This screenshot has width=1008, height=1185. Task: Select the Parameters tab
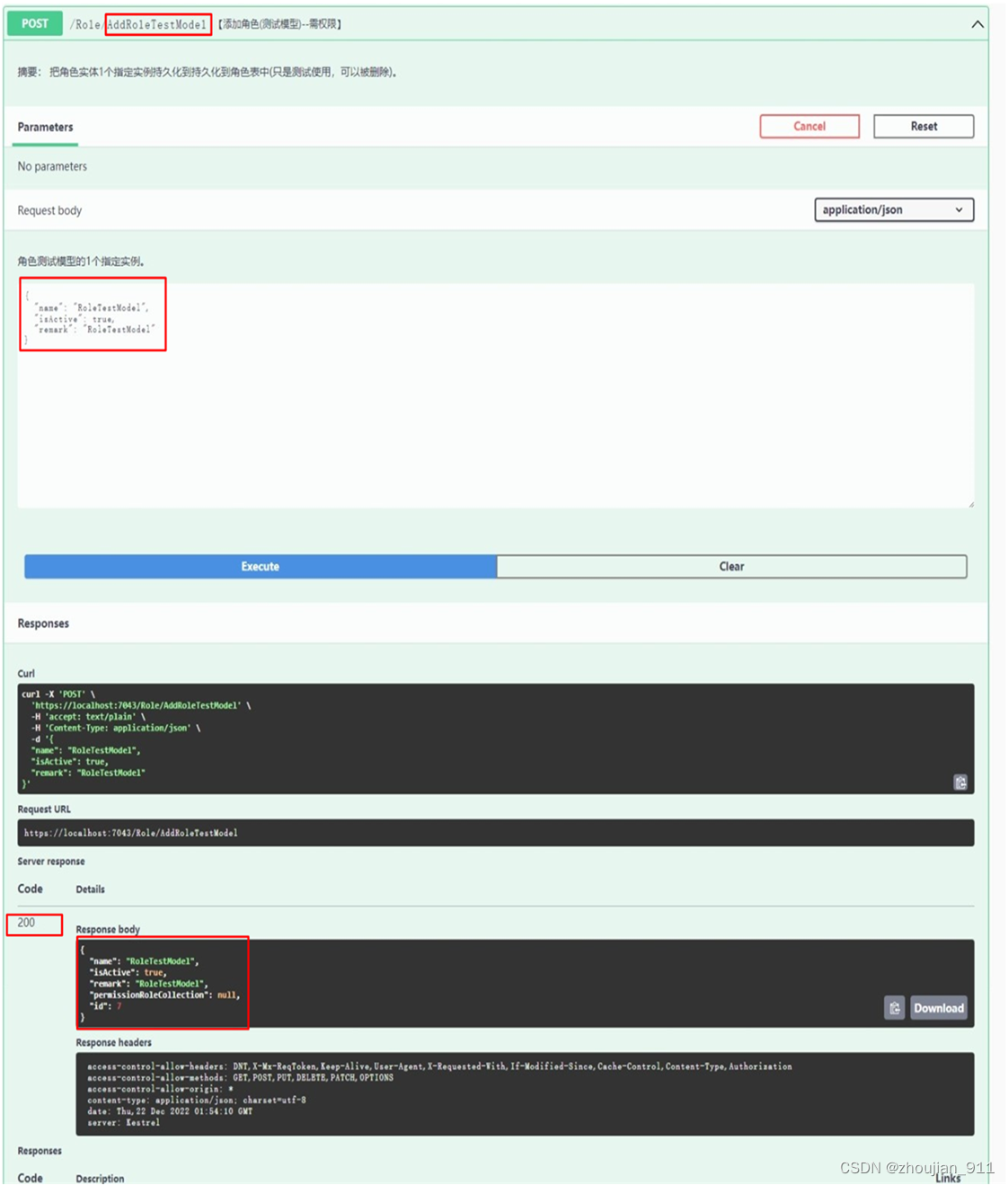tap(46, 128)
